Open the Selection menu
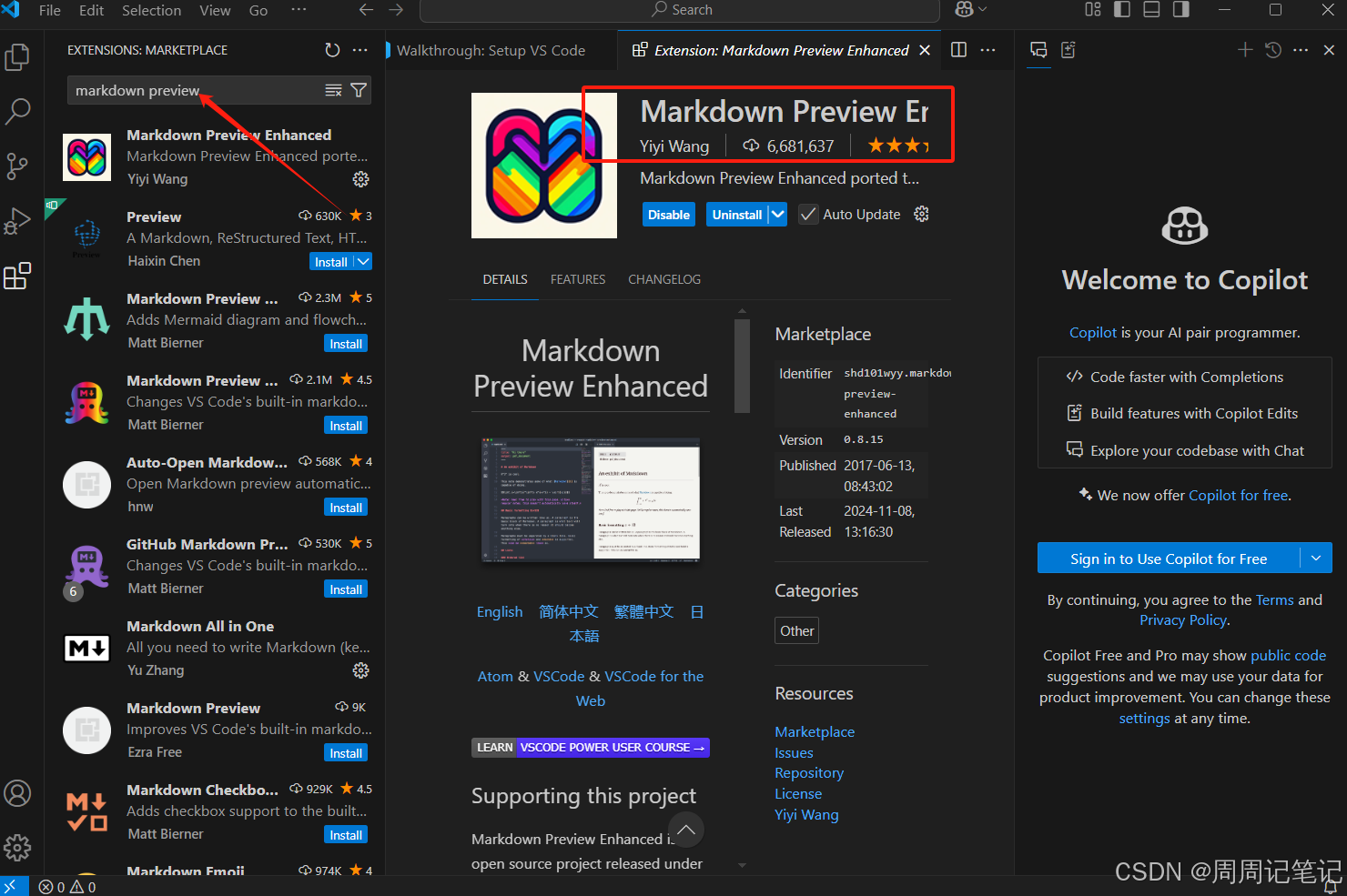 pos(151,10)
